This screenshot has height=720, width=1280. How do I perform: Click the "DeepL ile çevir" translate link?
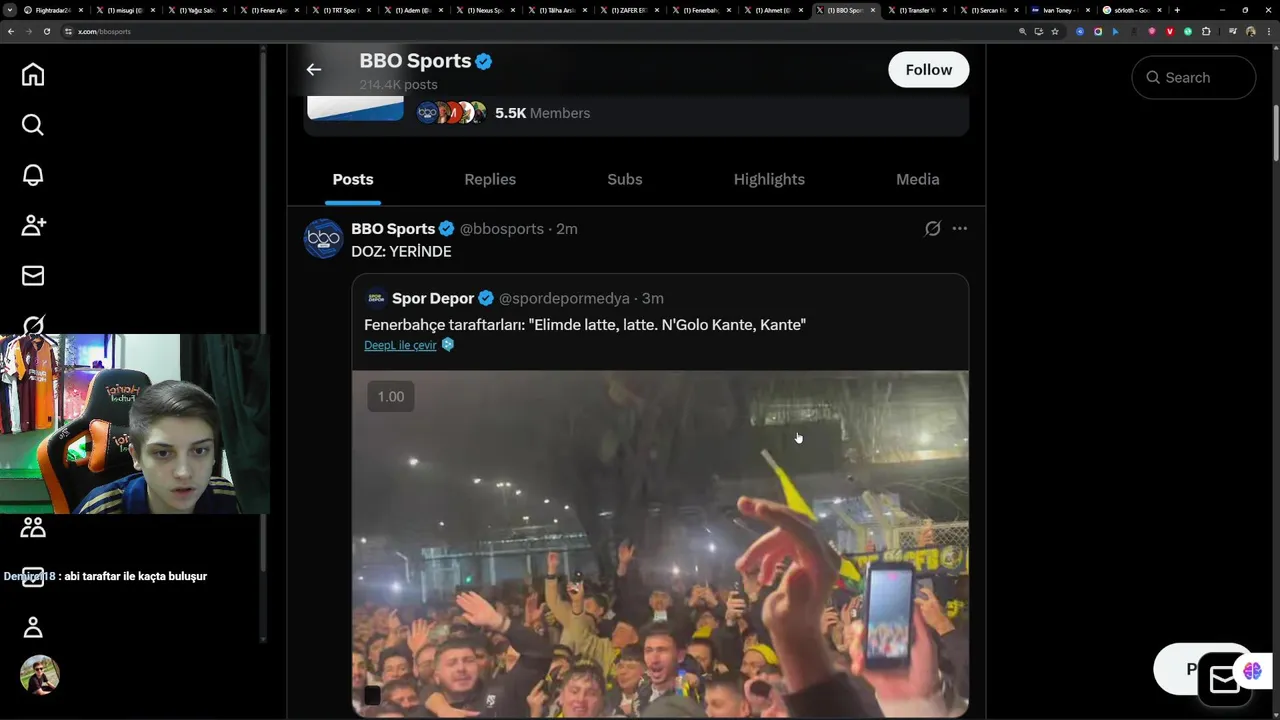click(x=400, y=345)
